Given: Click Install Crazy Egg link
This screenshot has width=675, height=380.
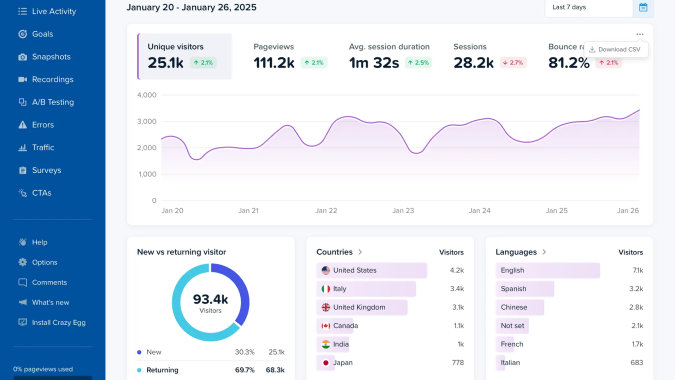Looking at the screenshot, I should point(59,322).
